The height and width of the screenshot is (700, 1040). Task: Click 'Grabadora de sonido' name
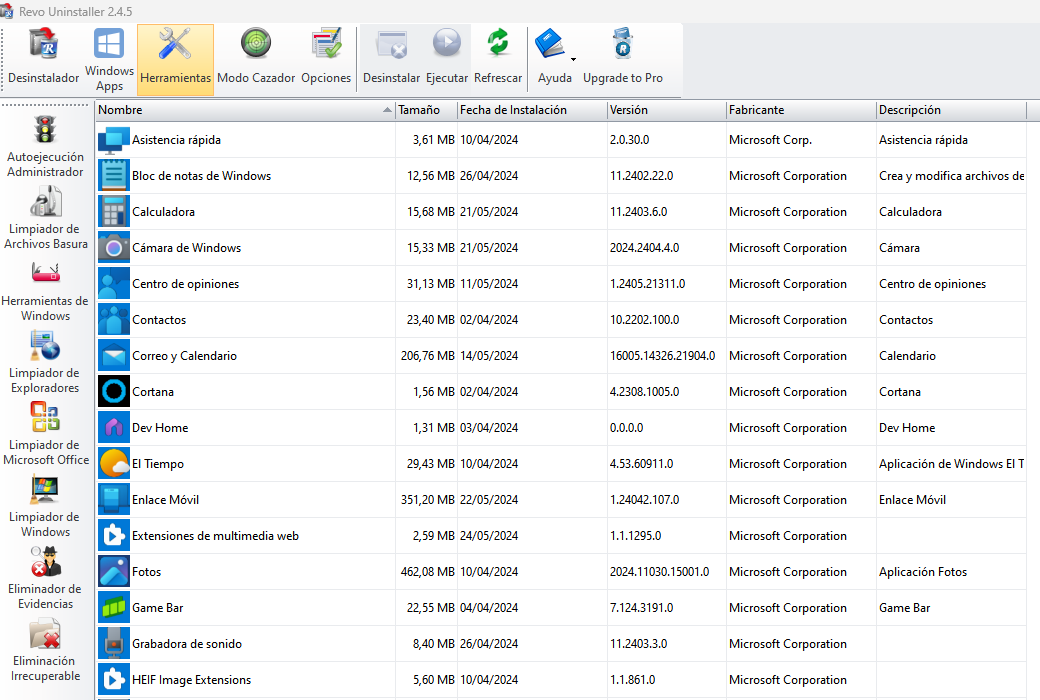(187, 644)
